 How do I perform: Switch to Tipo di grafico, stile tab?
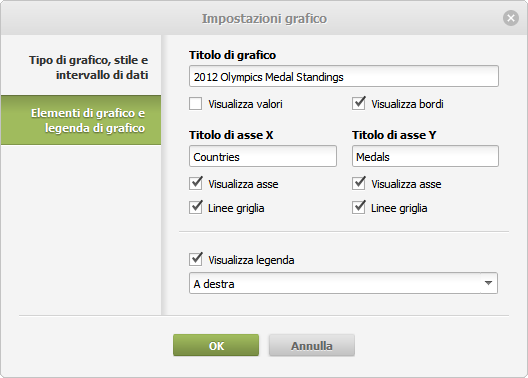coord(81,67)
